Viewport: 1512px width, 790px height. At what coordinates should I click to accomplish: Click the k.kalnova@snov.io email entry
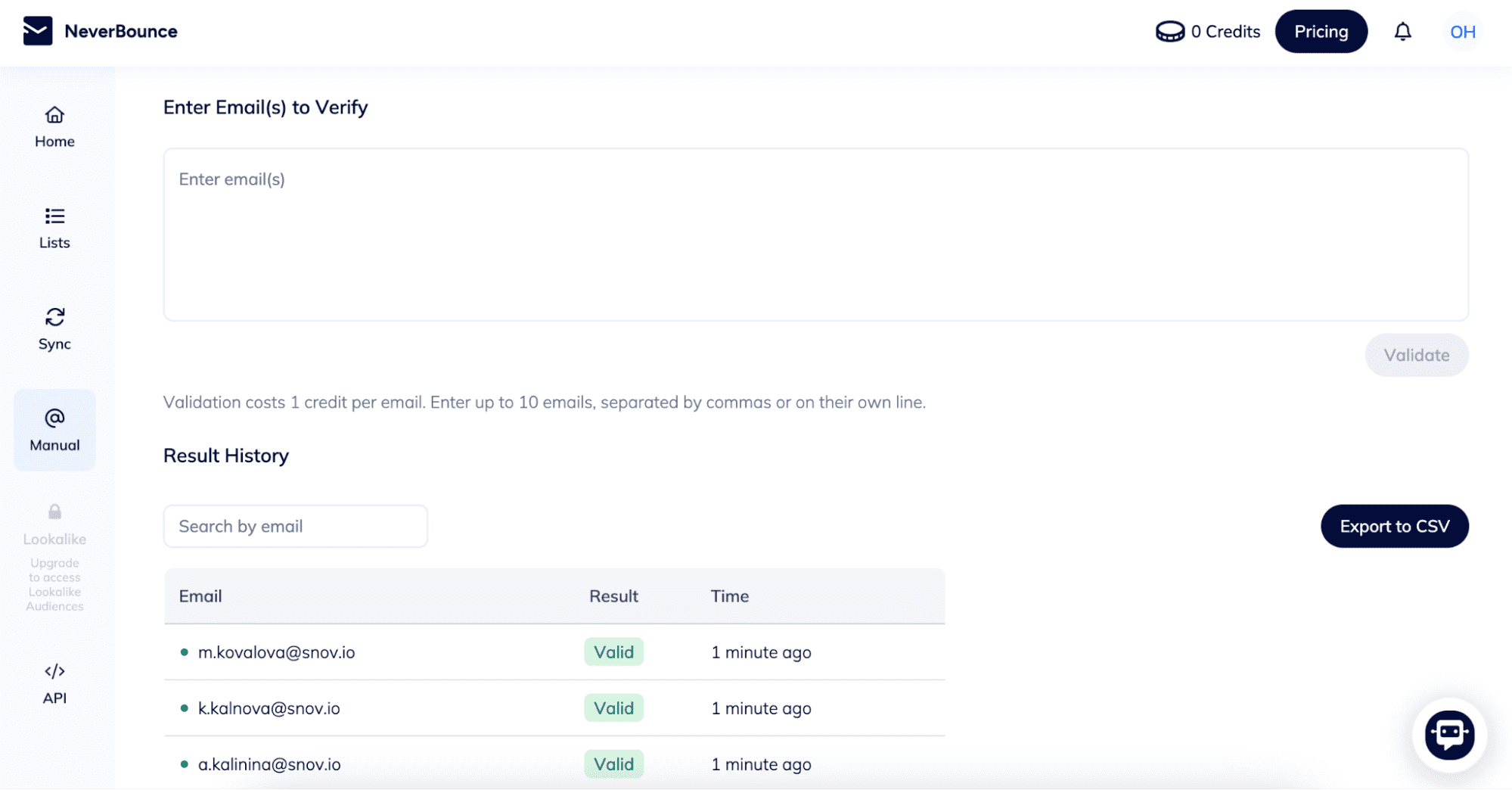269,708
